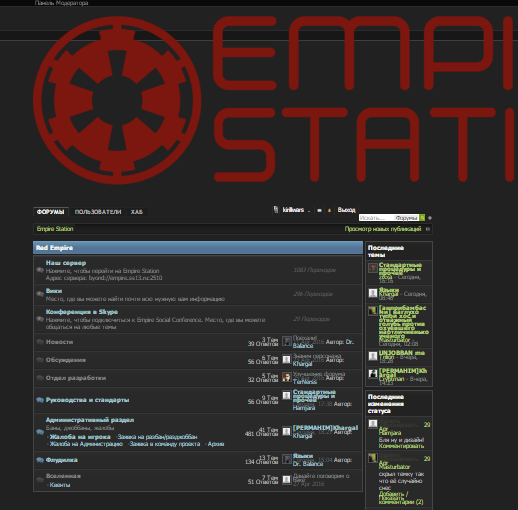Open Панель Модератора at the top
Screen dimensions: 518x510
[x=61, y=3]
